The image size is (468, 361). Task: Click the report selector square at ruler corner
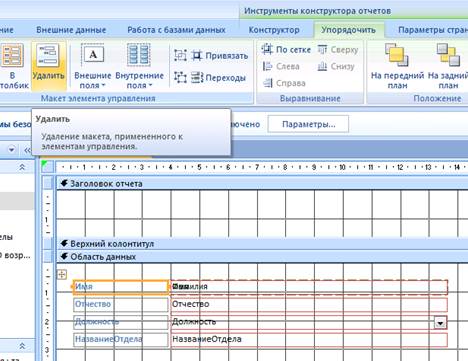(47, 166)
